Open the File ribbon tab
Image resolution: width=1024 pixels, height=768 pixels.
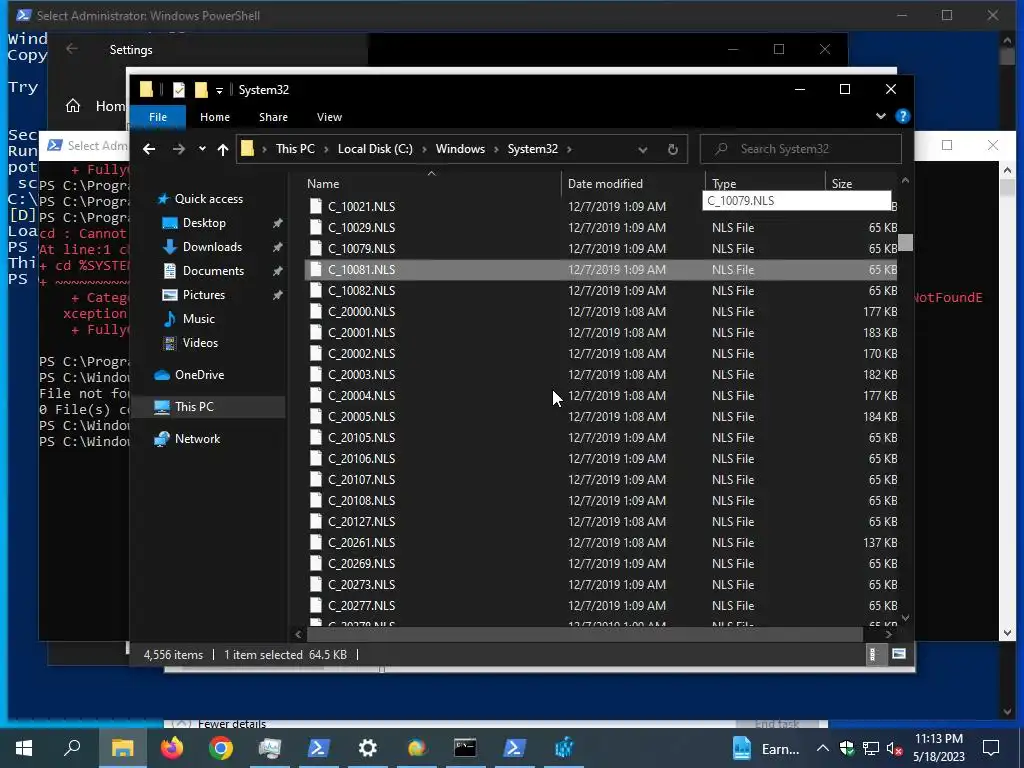158,117
